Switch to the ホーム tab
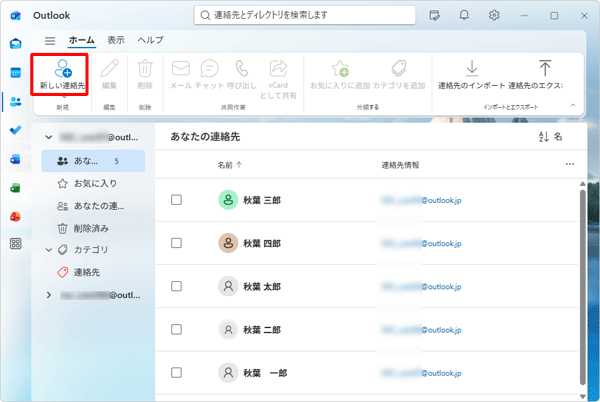The width and height of the screenshot is (600, 402). tap(82, 40)
